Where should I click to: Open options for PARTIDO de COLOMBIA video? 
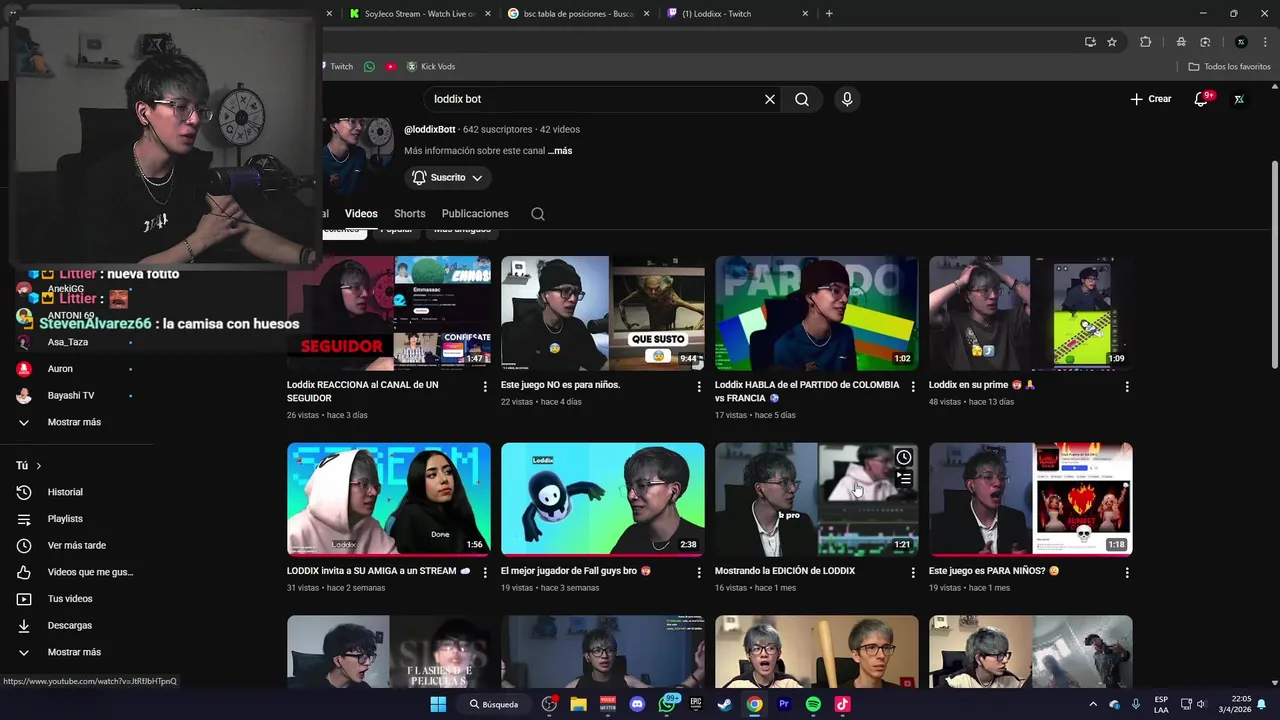(x=913, y=387)
